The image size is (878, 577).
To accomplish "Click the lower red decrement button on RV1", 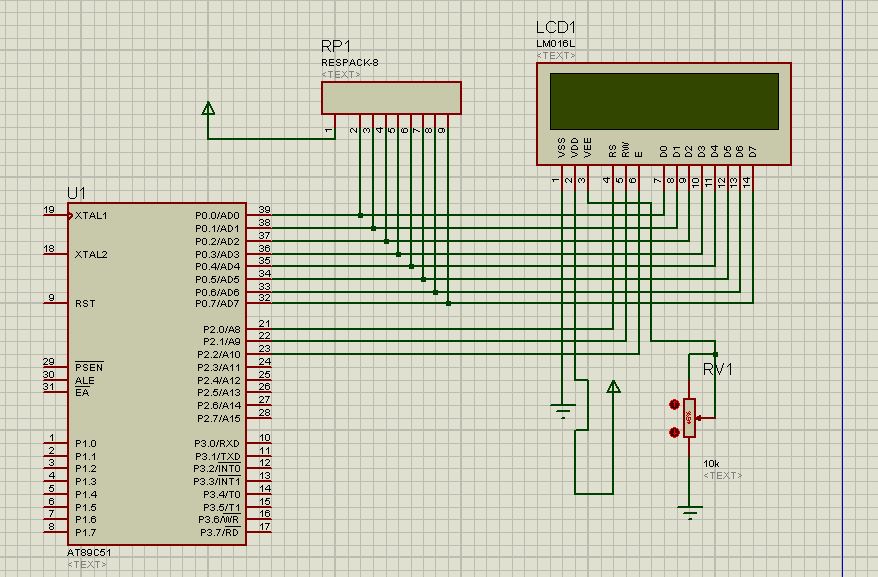I will click(x=674, y=432).
